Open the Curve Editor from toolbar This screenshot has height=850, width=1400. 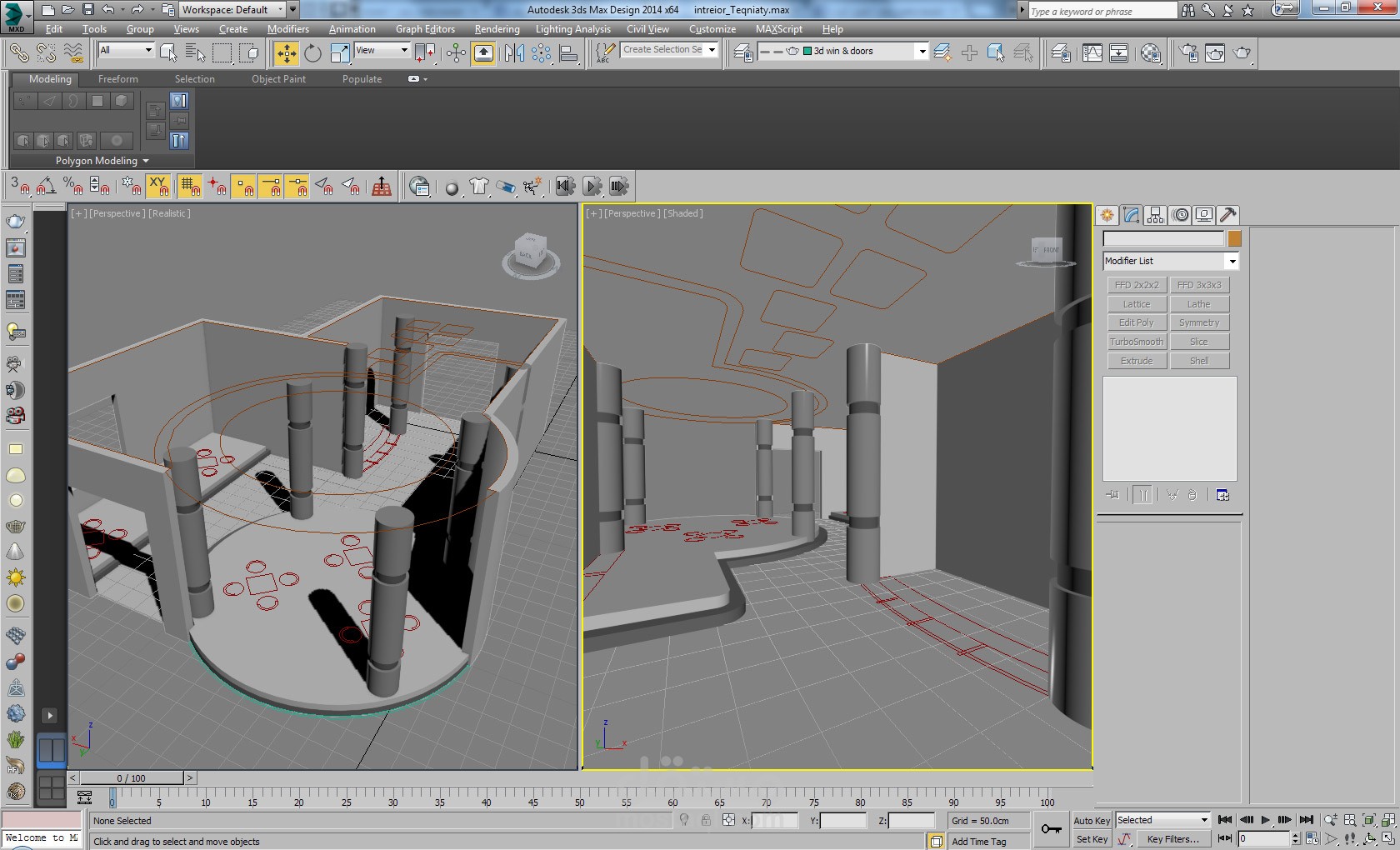coord(1092,53)
